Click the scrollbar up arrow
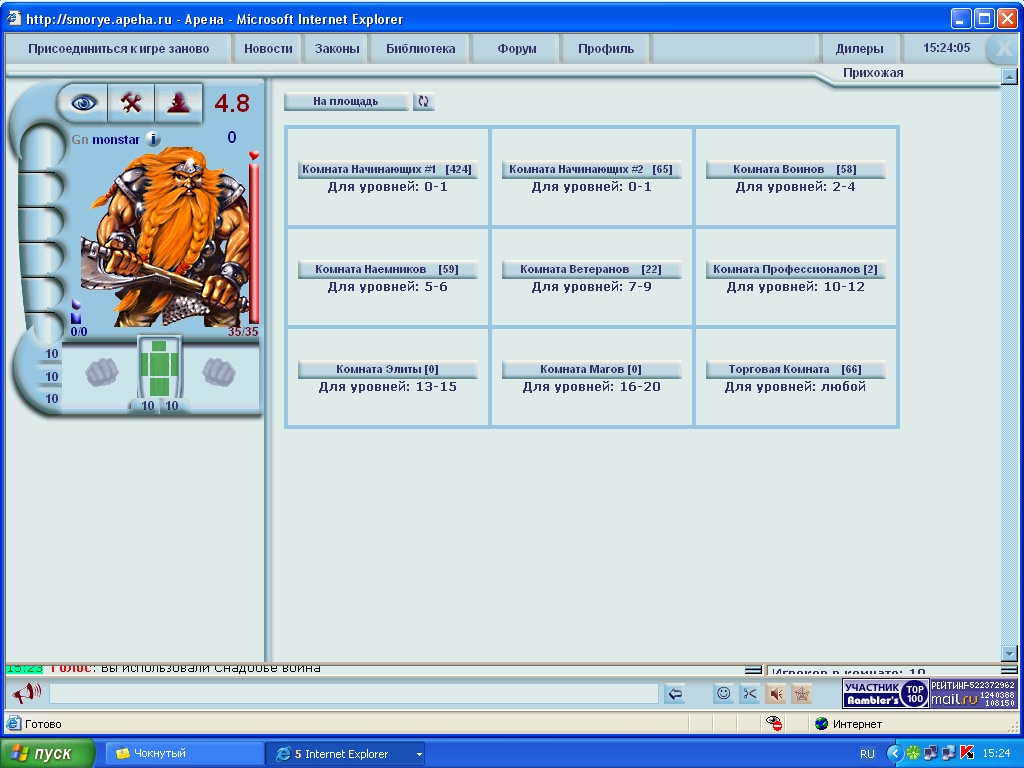 (x=1009, y=77)
